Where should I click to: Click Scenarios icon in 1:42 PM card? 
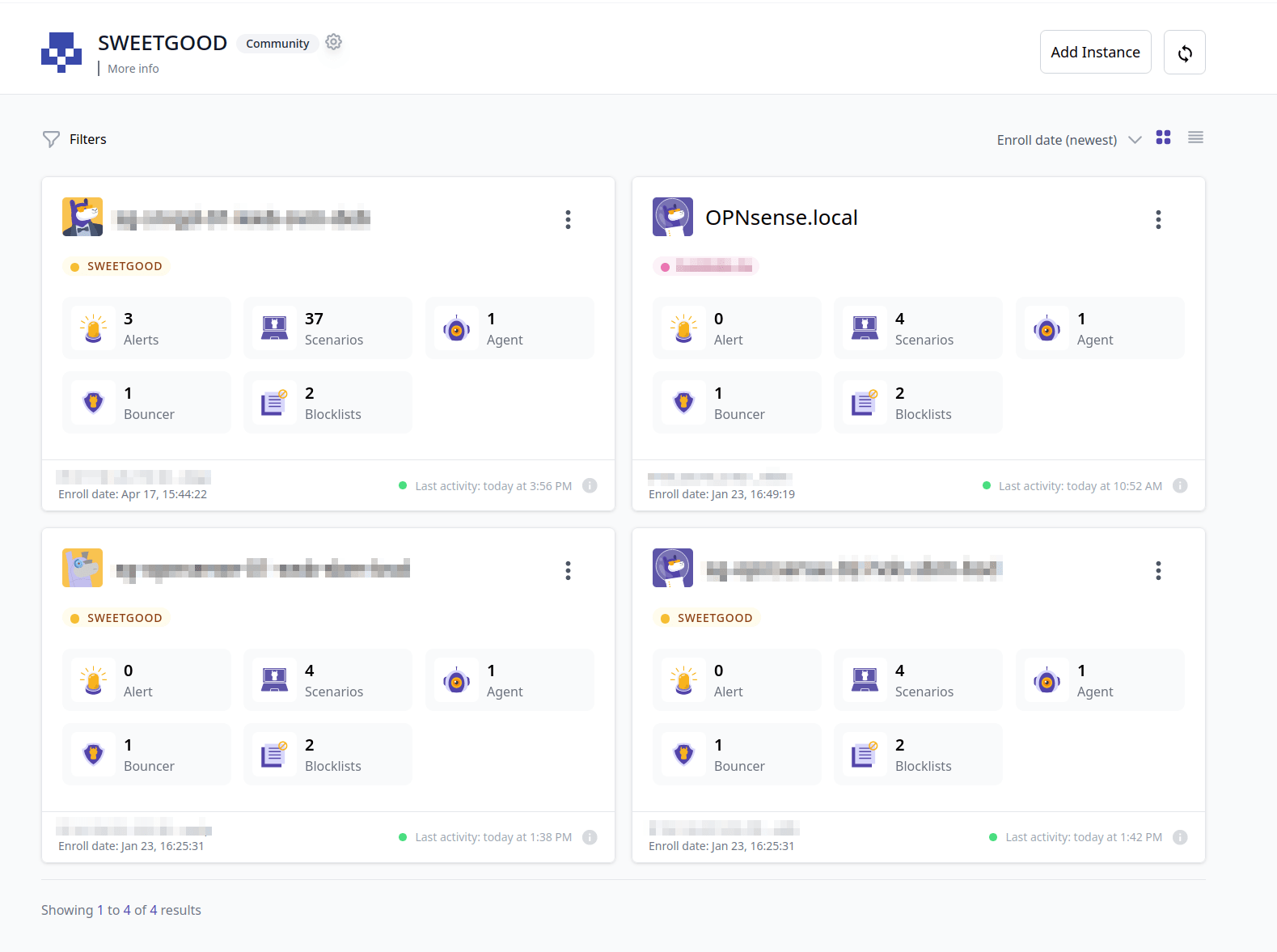tap(865, 680)
